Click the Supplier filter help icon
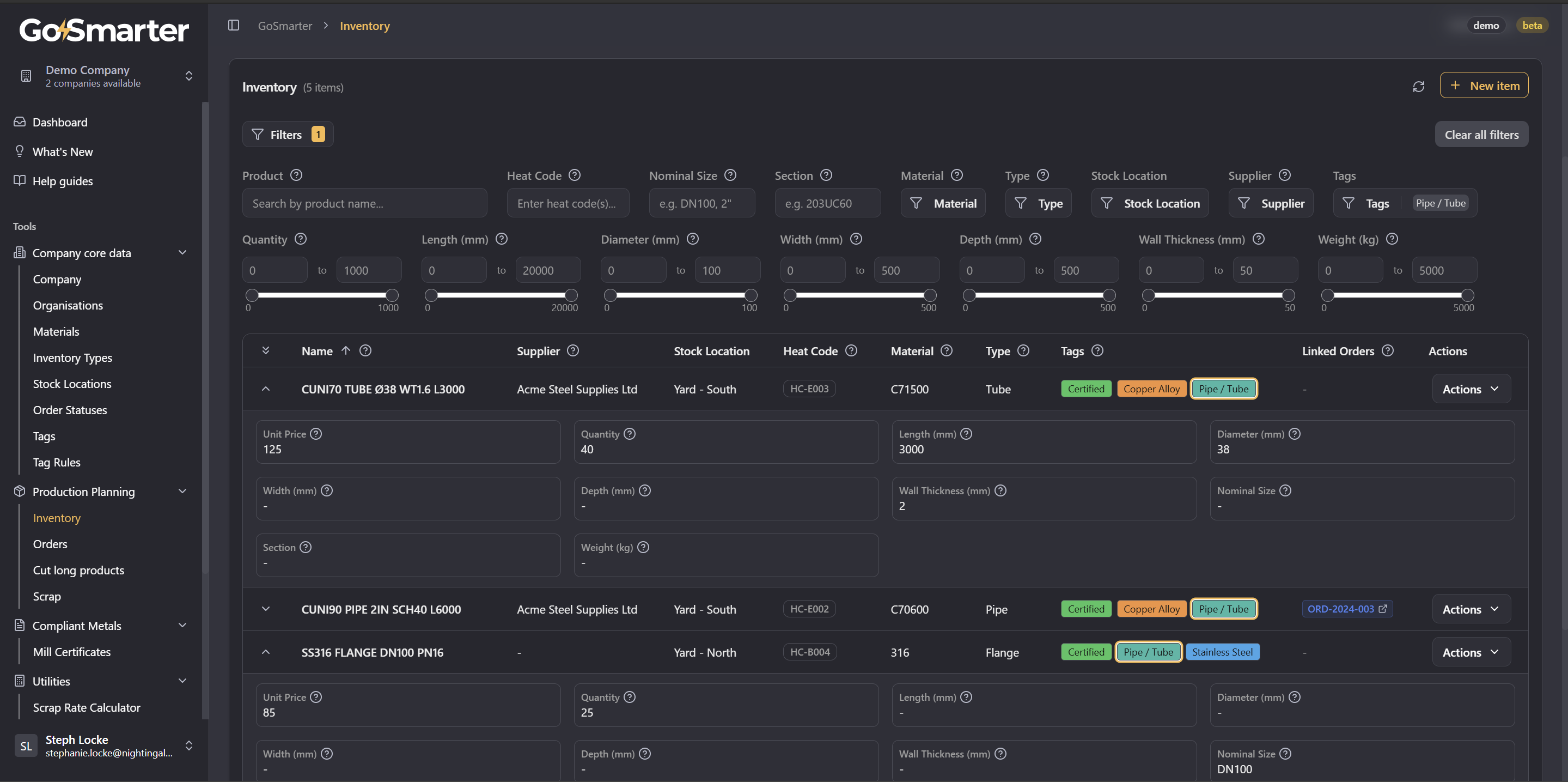Screen dimensions: 1568x782 tap(1284, 175)
